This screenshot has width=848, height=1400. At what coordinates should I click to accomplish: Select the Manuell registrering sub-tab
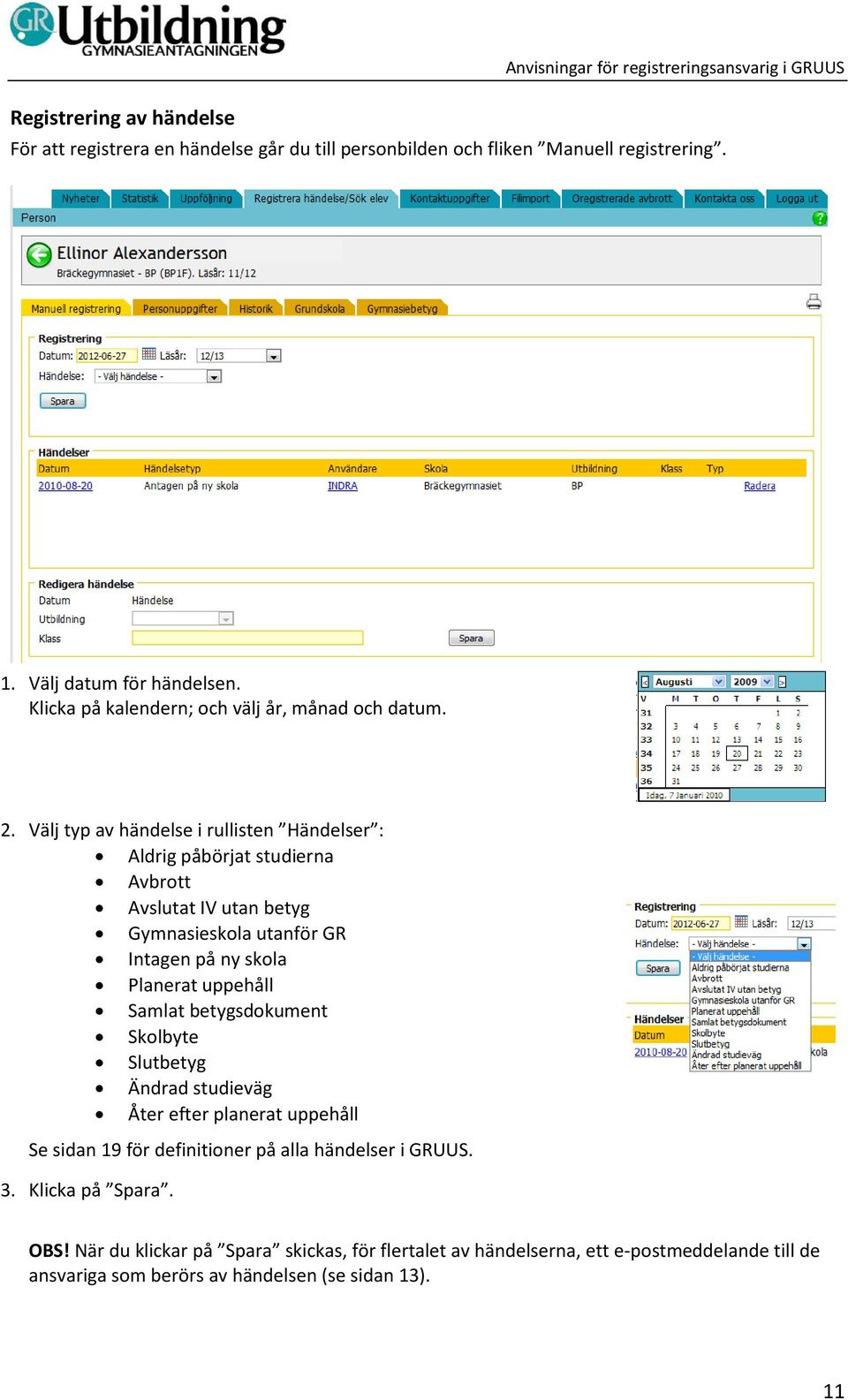(x=76, y=308)
